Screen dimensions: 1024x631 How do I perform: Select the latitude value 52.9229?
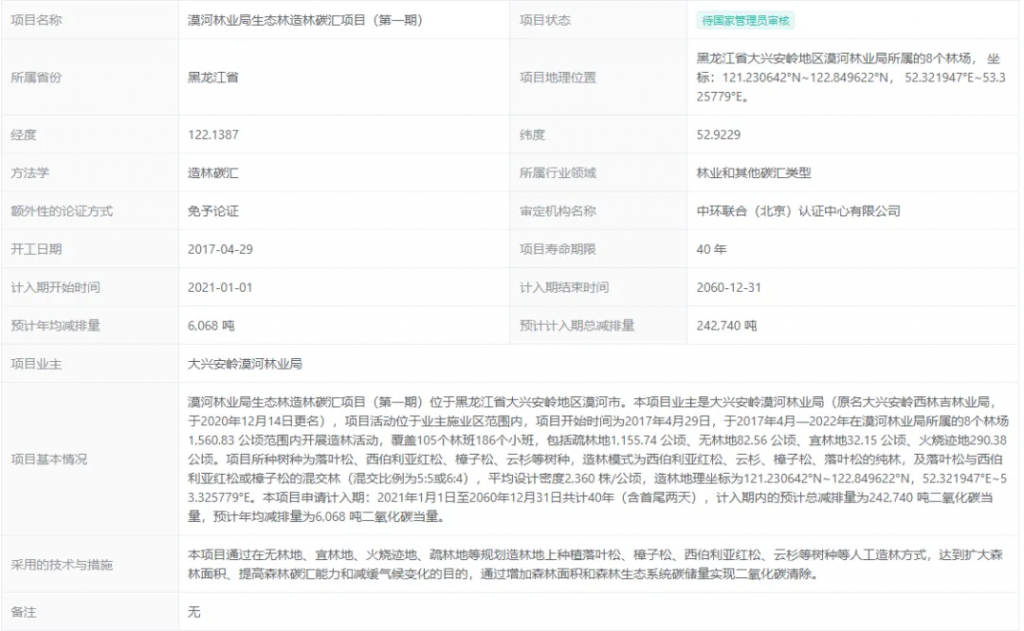719,135
